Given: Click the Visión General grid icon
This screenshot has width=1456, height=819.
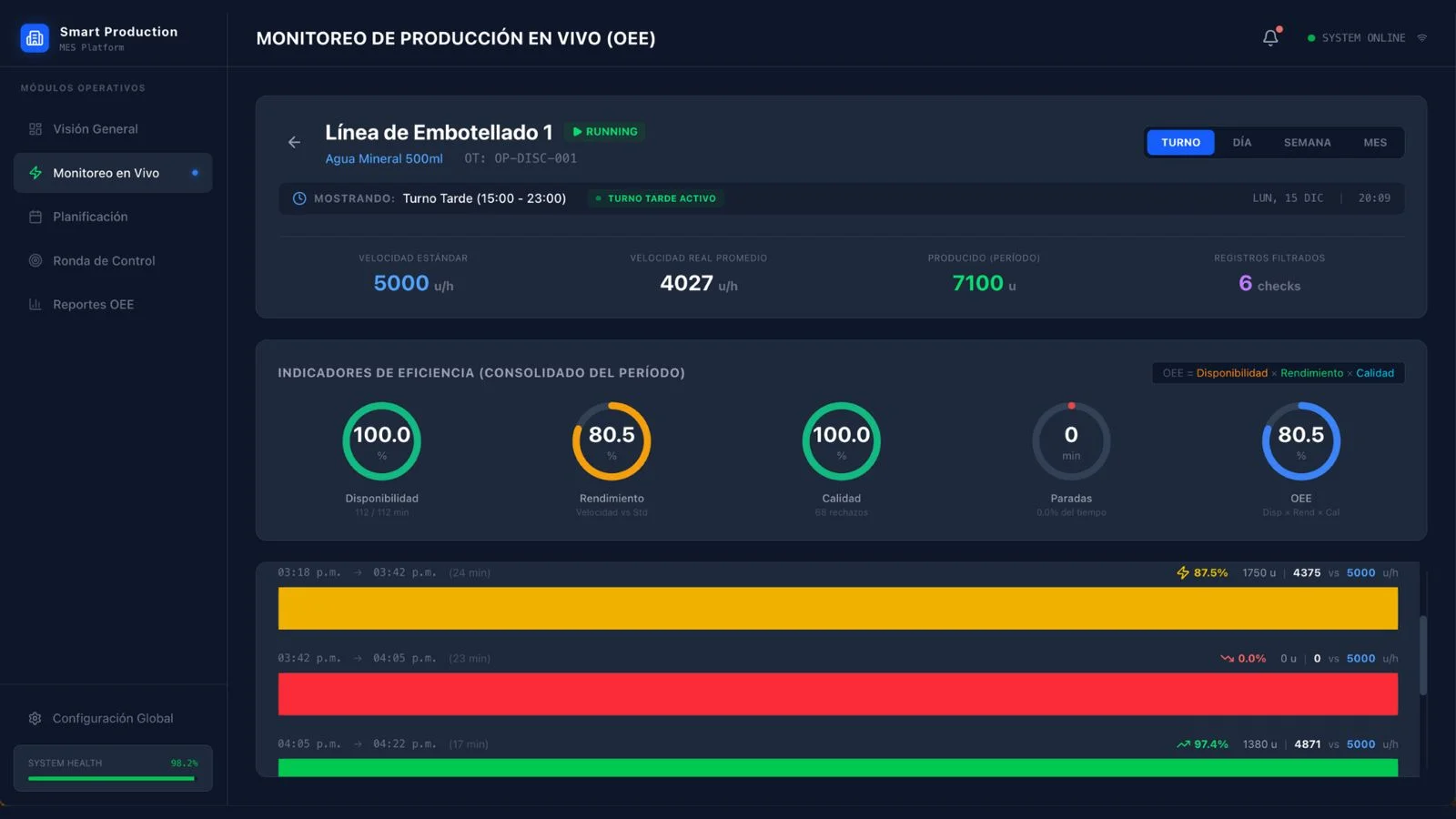Looking at the screenshot, I should click(35, 129).
